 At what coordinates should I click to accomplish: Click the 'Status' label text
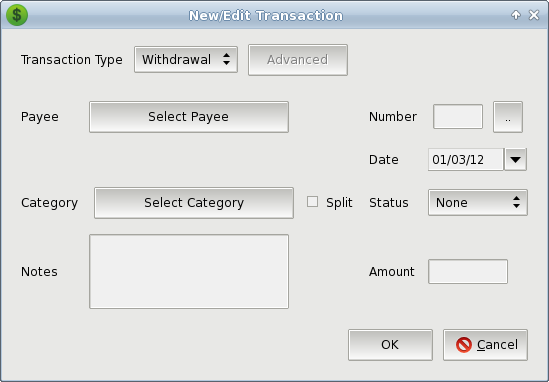click(389, 203)
